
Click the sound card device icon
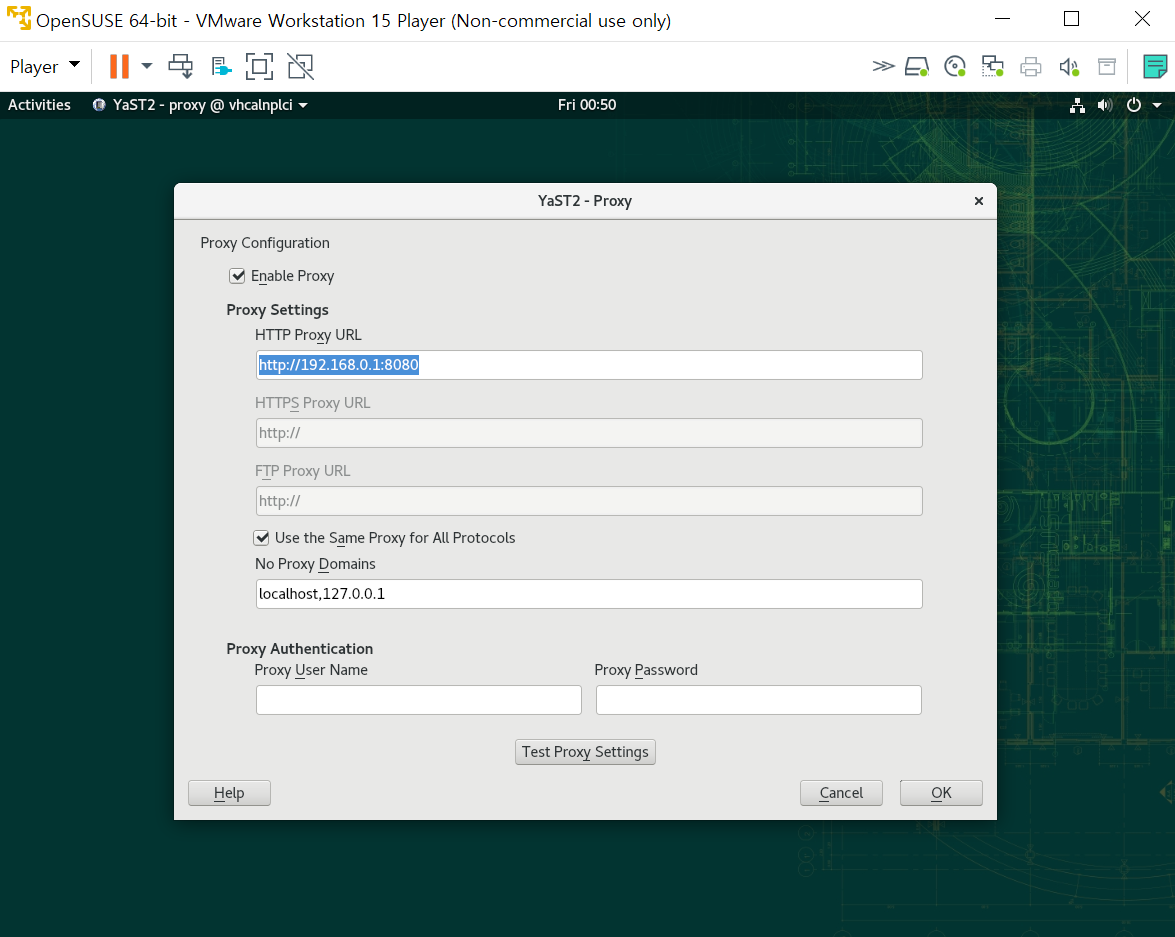(x=1069, y=67)
